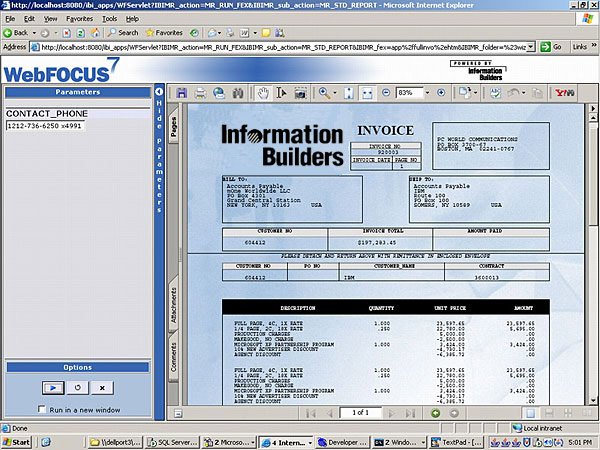Select the Hand tool
The image size is (600, 450).
[x=263, y=93]
